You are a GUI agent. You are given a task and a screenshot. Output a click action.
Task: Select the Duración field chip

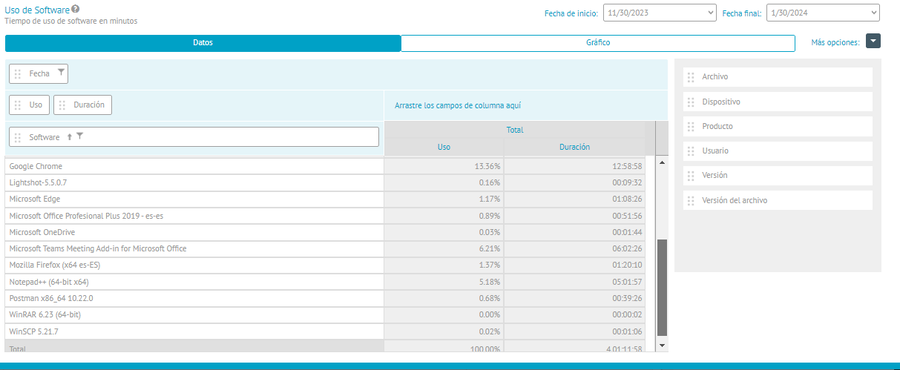tap(83, 105)
